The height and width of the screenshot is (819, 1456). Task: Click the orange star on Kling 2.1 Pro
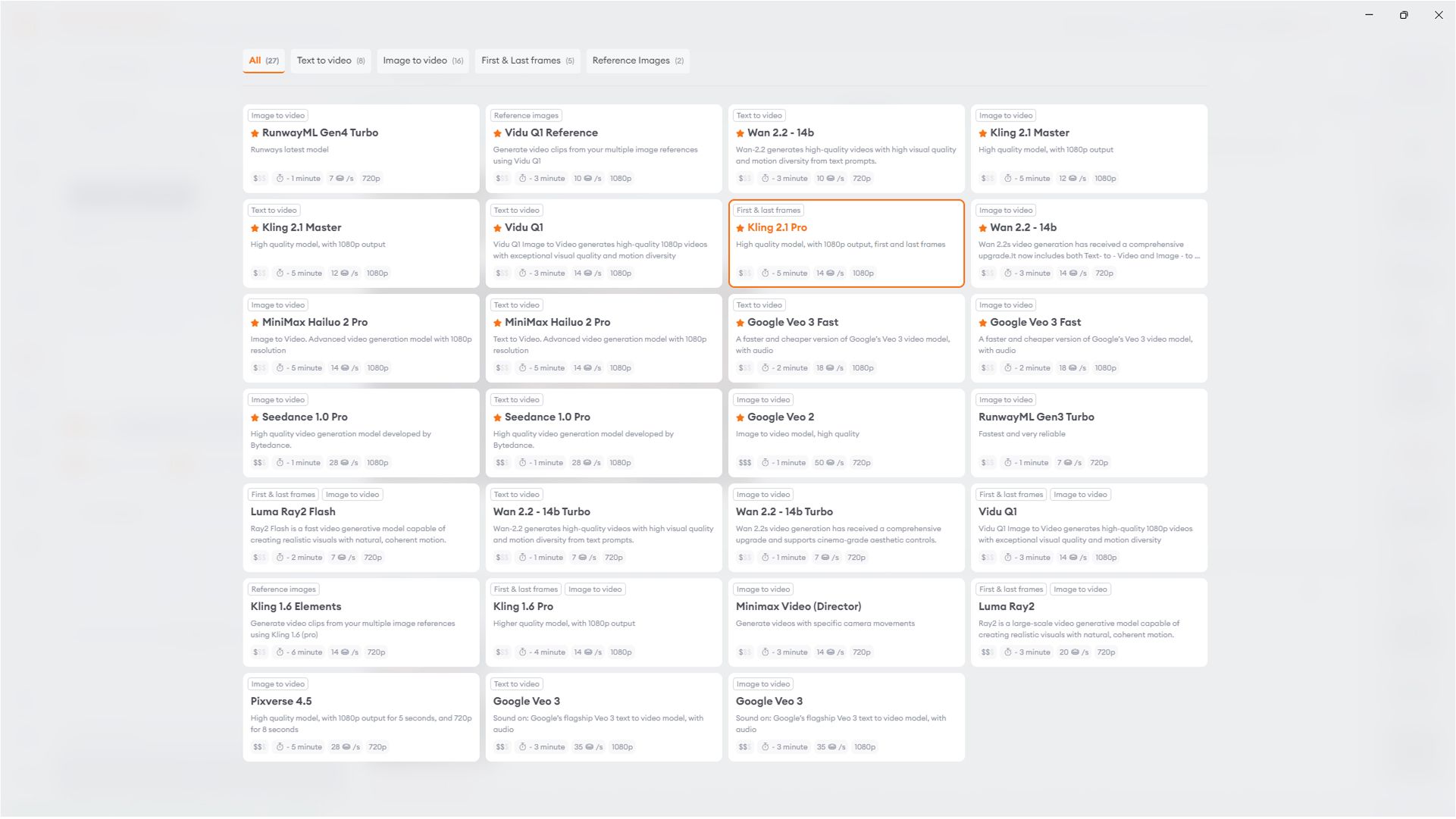click(x=740, y=228)
